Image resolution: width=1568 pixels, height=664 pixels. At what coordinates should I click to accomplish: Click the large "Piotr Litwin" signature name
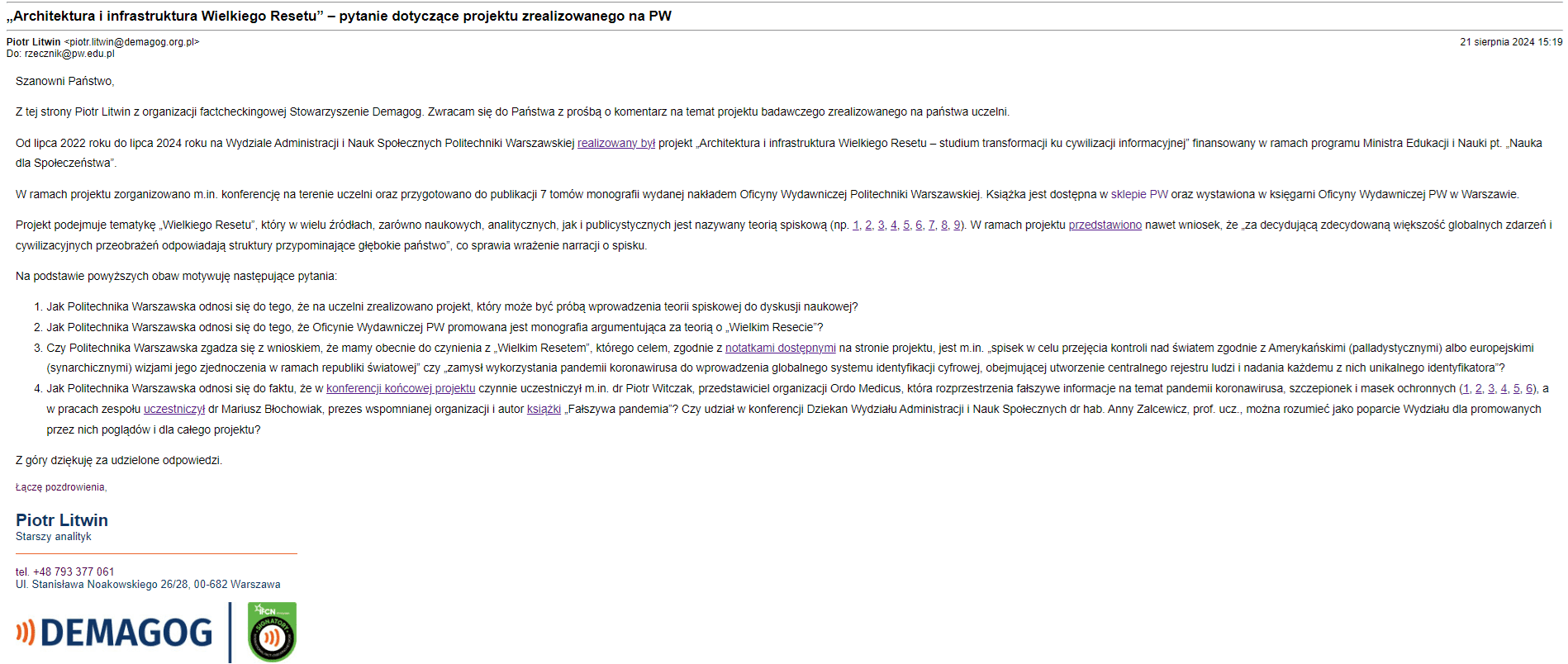(x=62, y=520)
